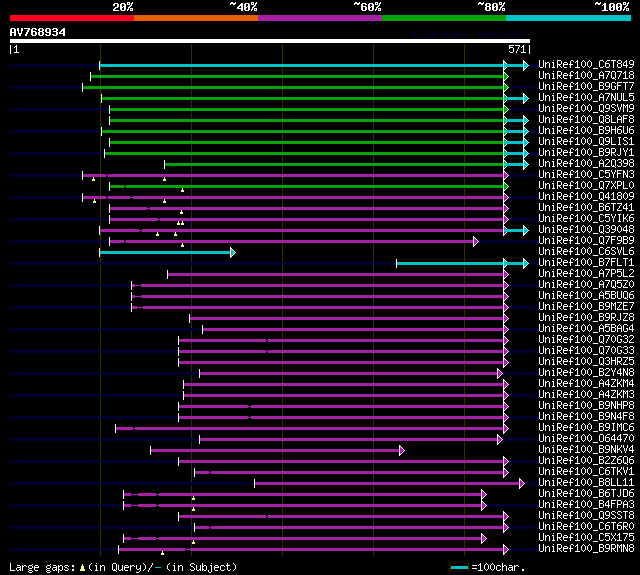Select the UniRef100_B9RJY1 label
This screenshot has height=575, width=640.
[x=586, y=153]
